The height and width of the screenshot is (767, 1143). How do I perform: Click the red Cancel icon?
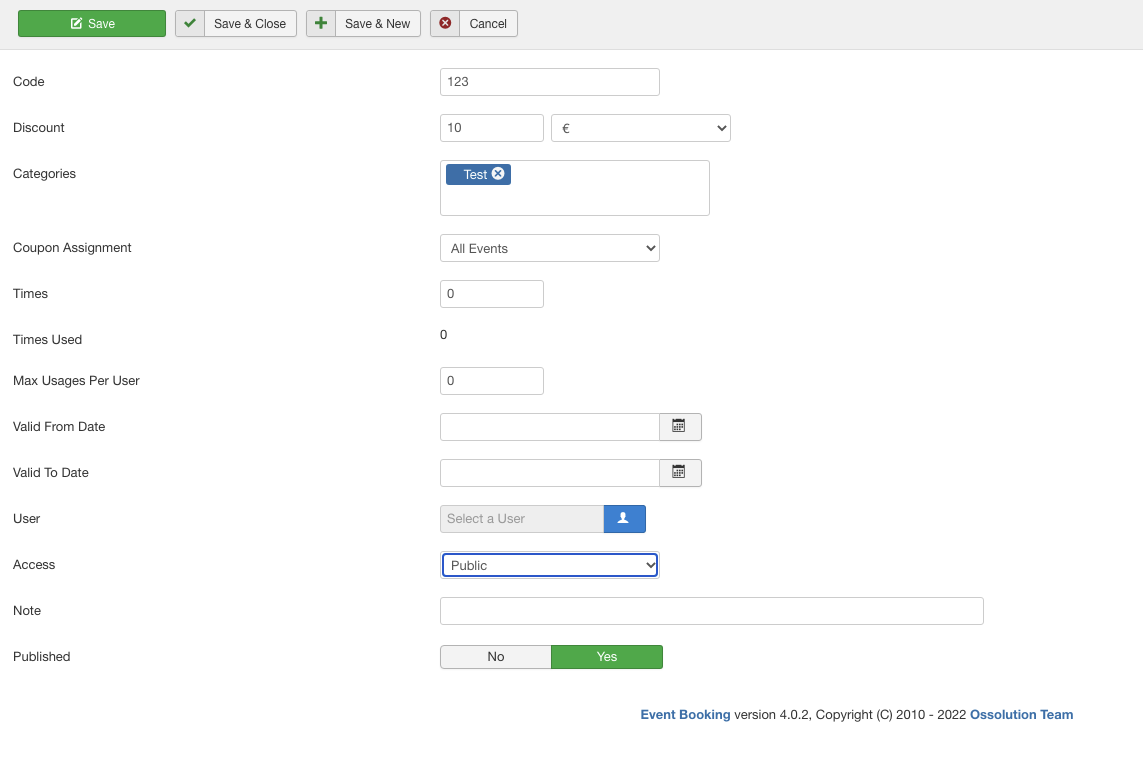click(x=445, y=24)
